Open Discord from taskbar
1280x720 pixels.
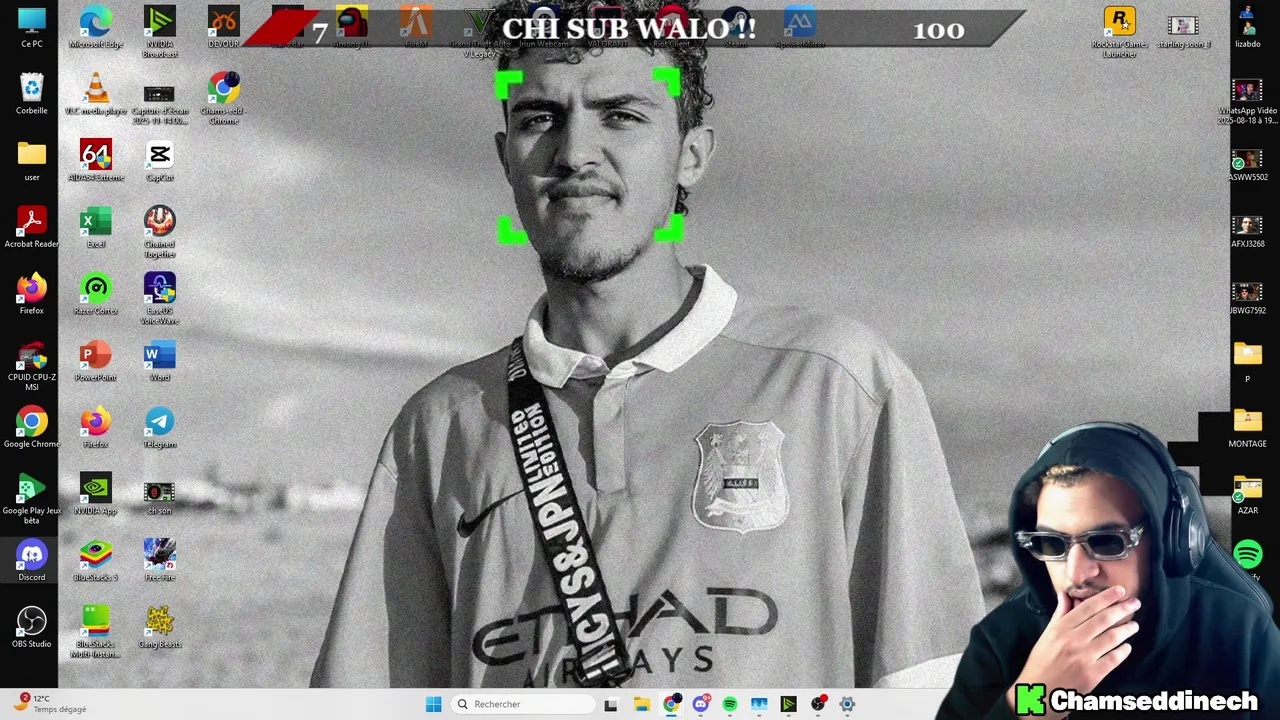700,704
